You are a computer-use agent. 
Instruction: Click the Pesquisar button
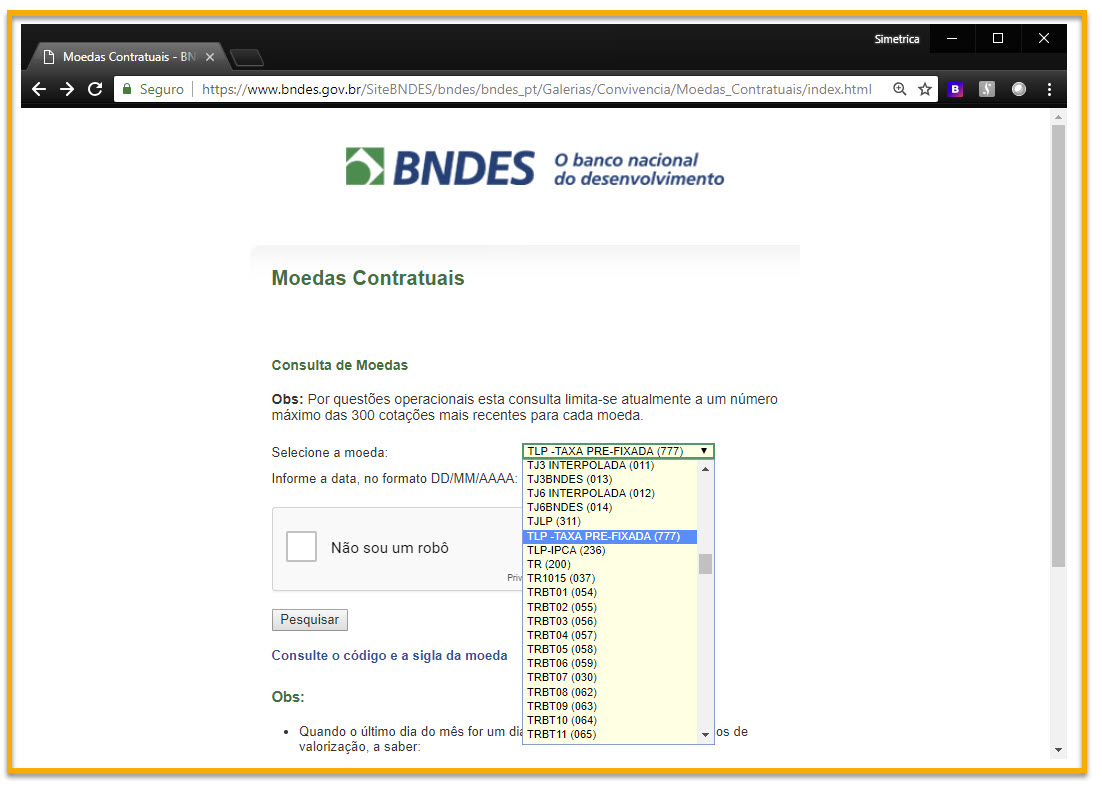[x=310, y=620]
